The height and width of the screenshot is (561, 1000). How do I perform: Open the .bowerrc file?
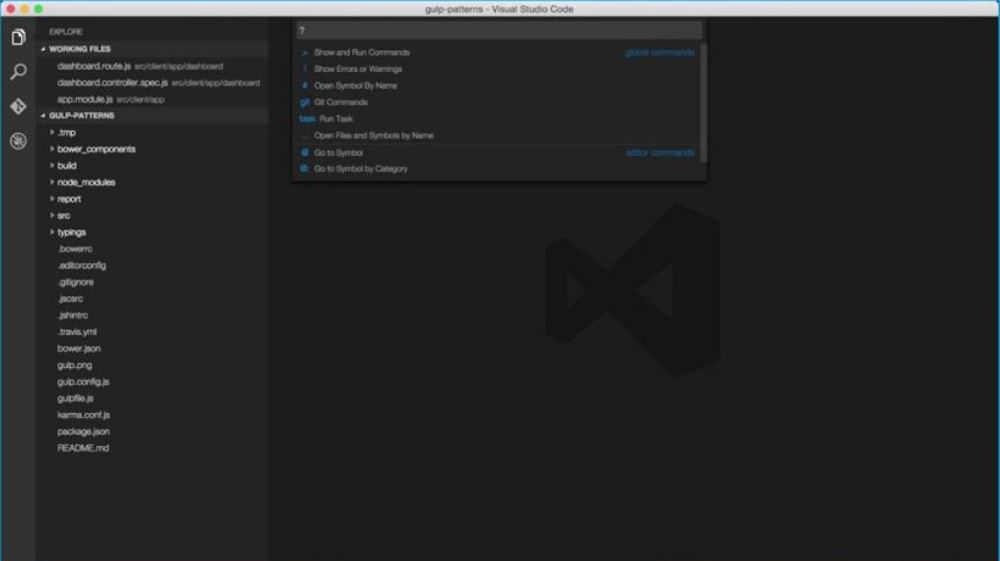pyautogui.click(x=75, y=249)
